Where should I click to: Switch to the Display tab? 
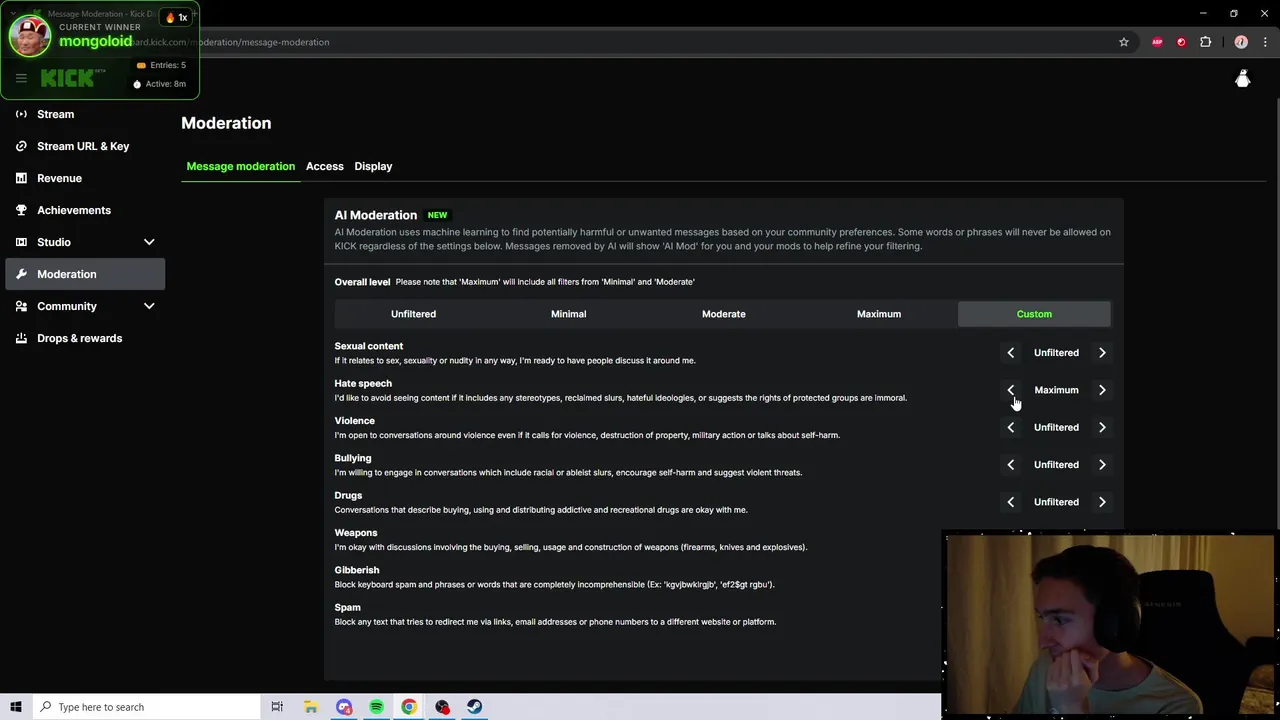pos(373,166)
